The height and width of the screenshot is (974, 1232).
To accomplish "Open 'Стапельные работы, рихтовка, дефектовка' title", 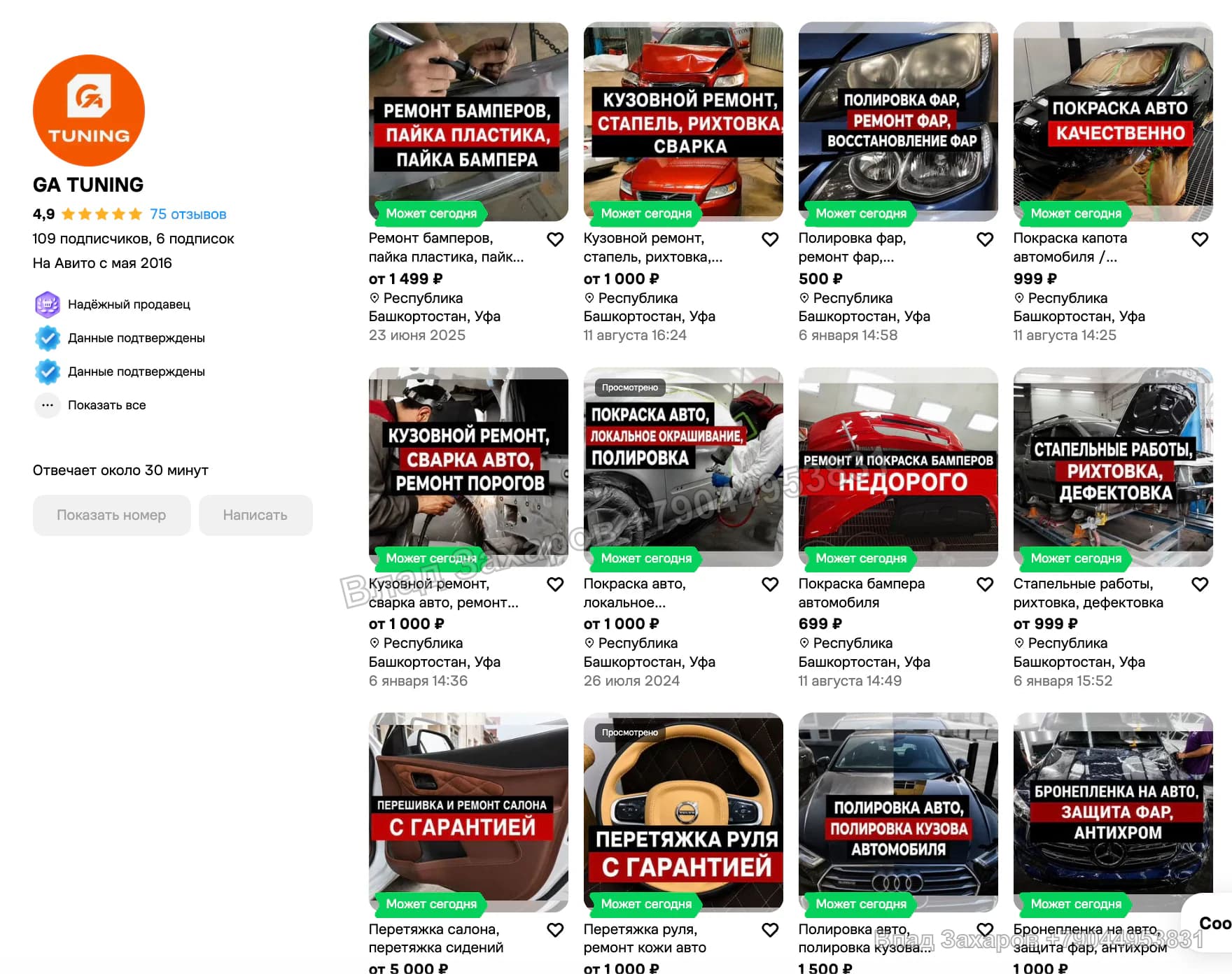I will click(x=1088, y=593).
